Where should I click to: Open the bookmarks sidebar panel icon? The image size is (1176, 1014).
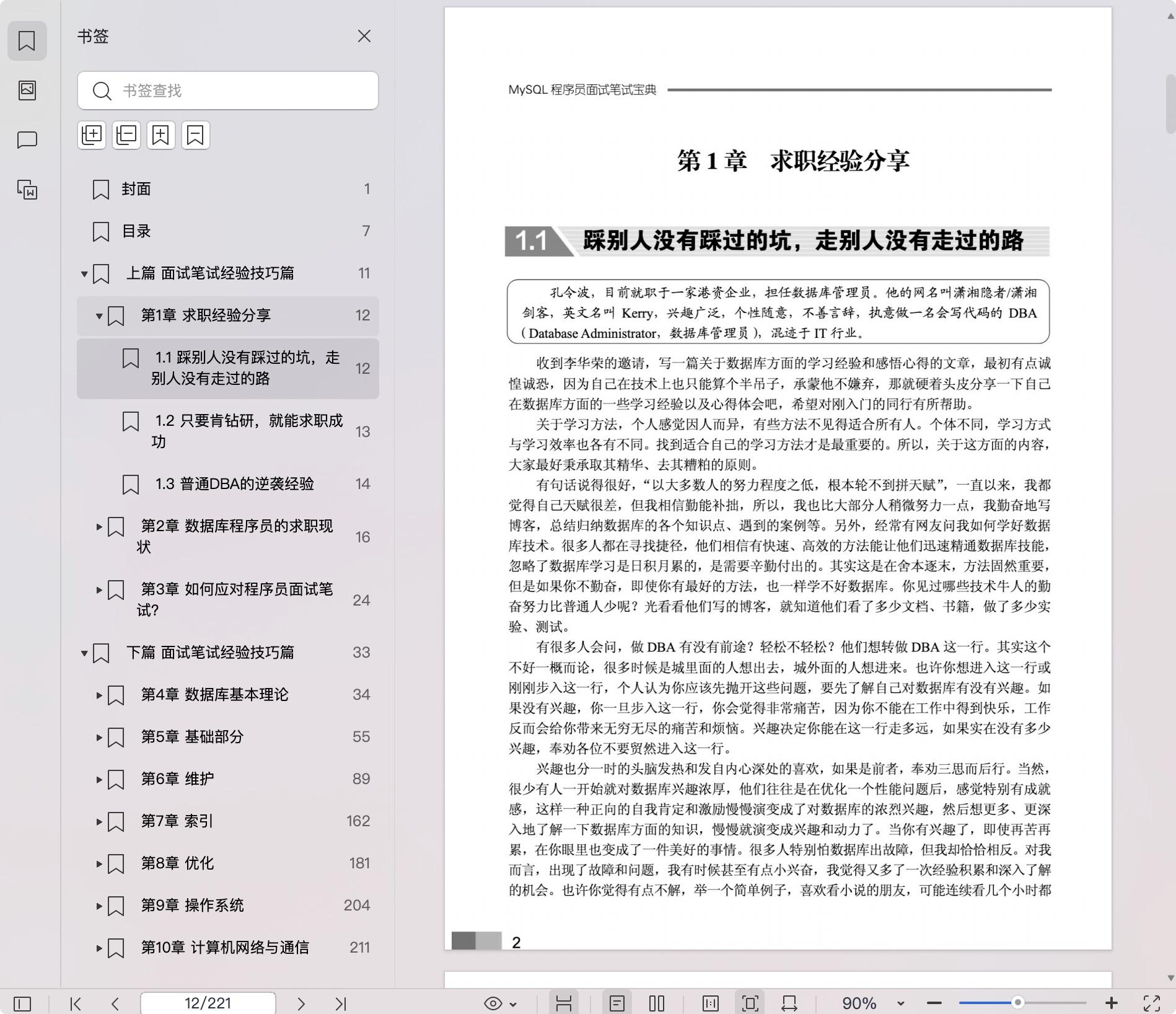coord(27,41)
